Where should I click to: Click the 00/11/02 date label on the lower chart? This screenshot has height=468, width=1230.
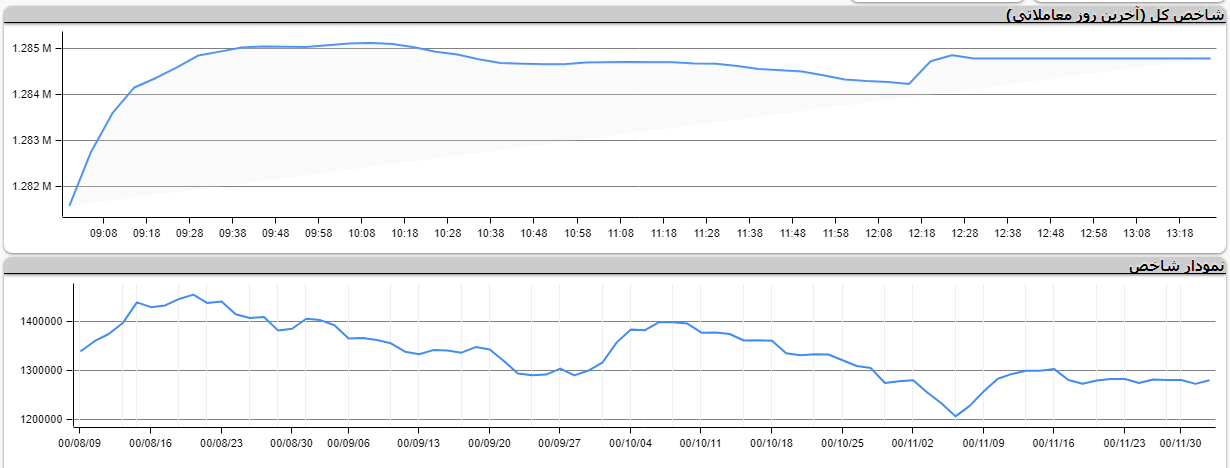point(912,442)
